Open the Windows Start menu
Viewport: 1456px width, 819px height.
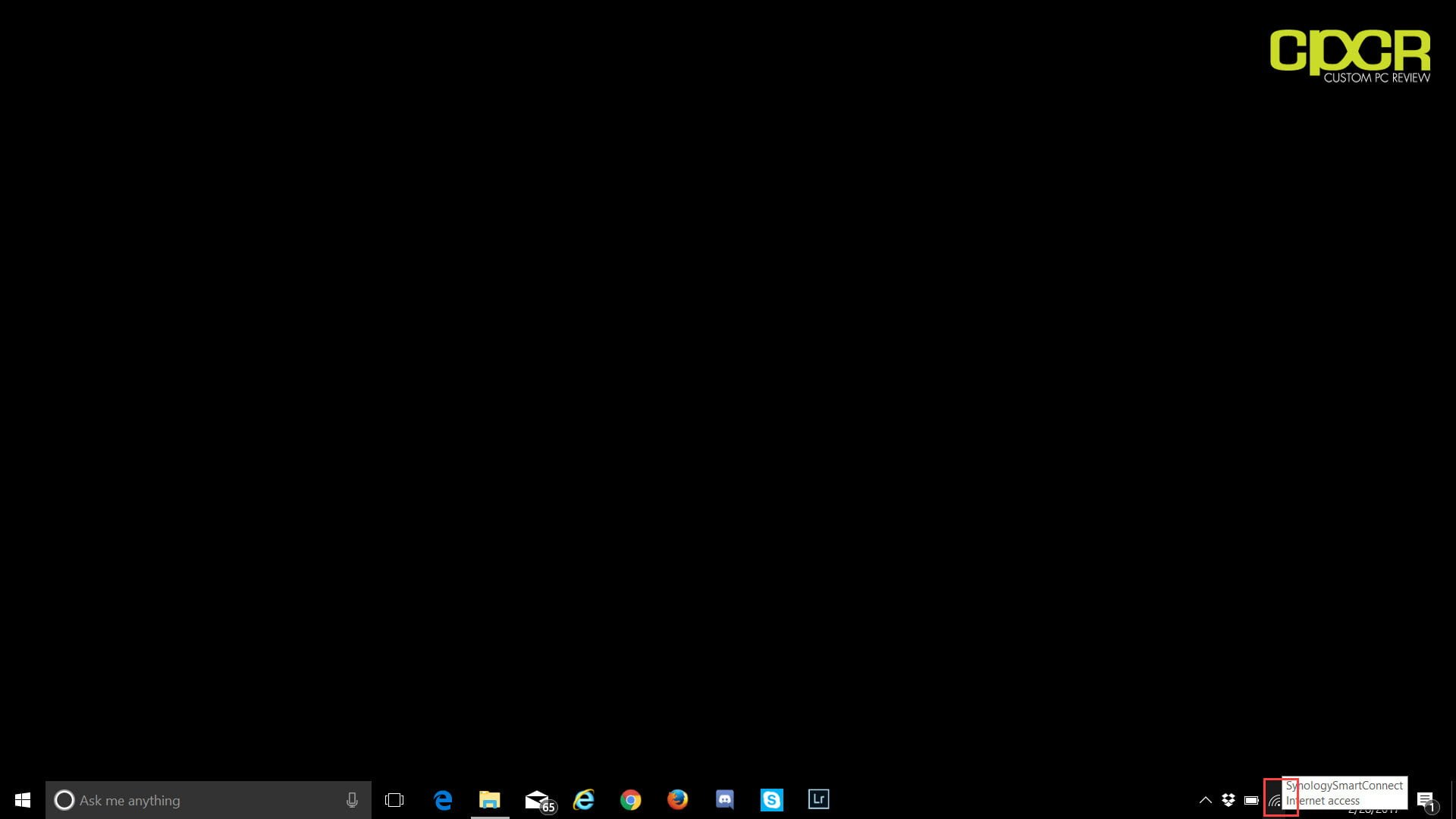23,800
